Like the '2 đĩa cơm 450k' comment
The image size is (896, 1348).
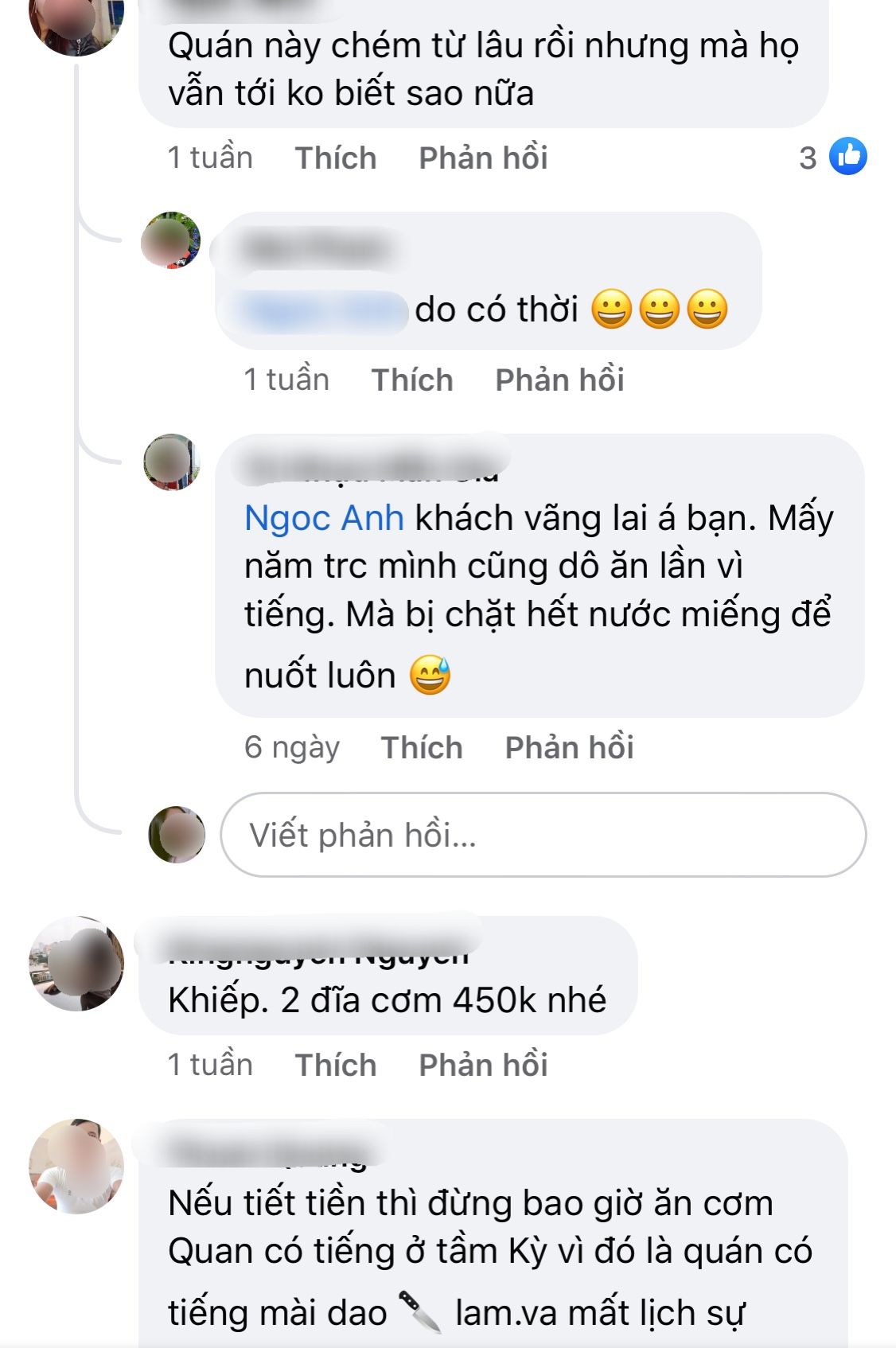[x=336, y=1065]
